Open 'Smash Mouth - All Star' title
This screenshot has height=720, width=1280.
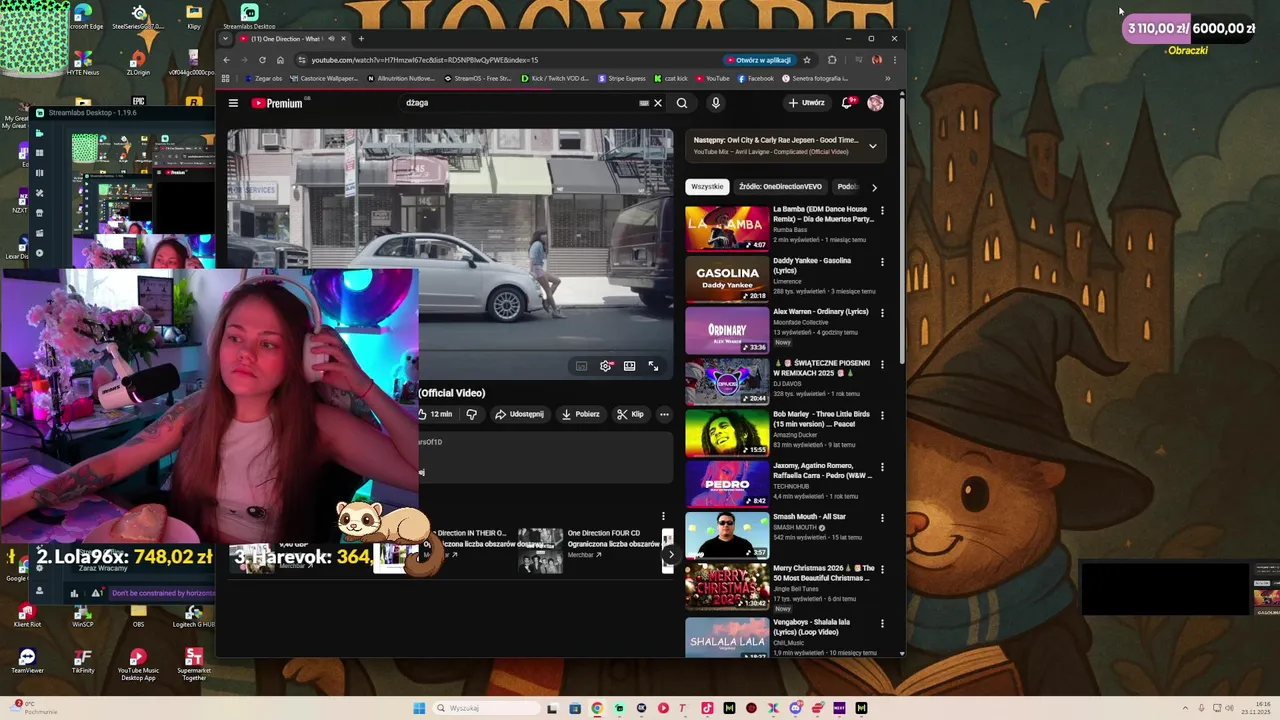(809, 517)
